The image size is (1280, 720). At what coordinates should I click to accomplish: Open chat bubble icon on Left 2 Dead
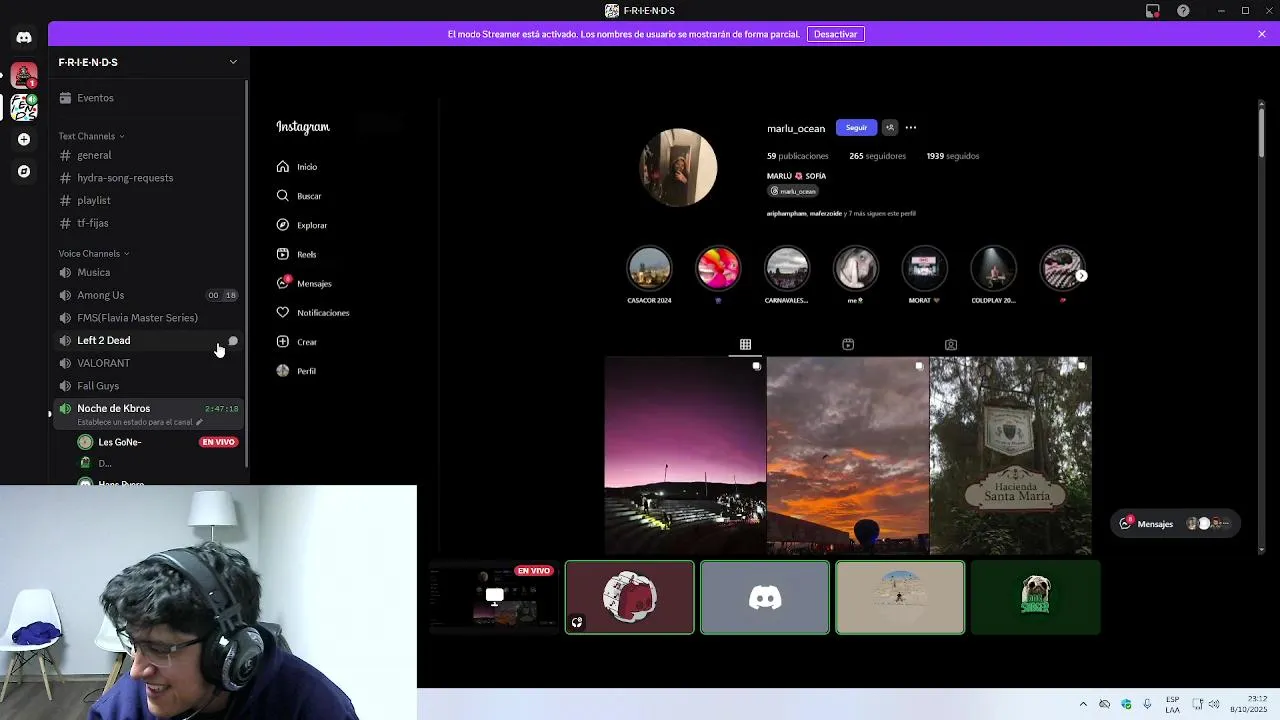point(233,341)
